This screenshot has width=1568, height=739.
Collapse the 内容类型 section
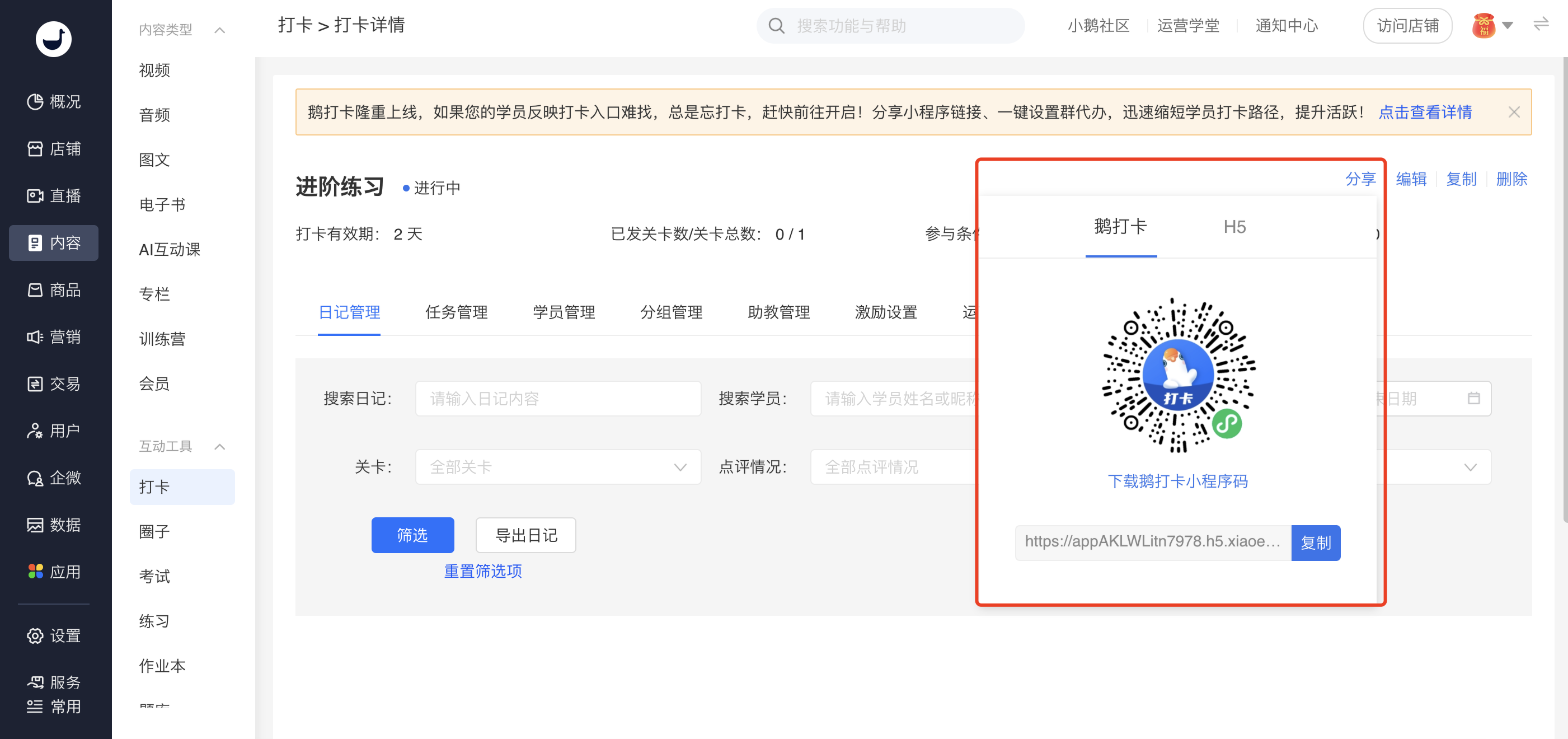220,30
